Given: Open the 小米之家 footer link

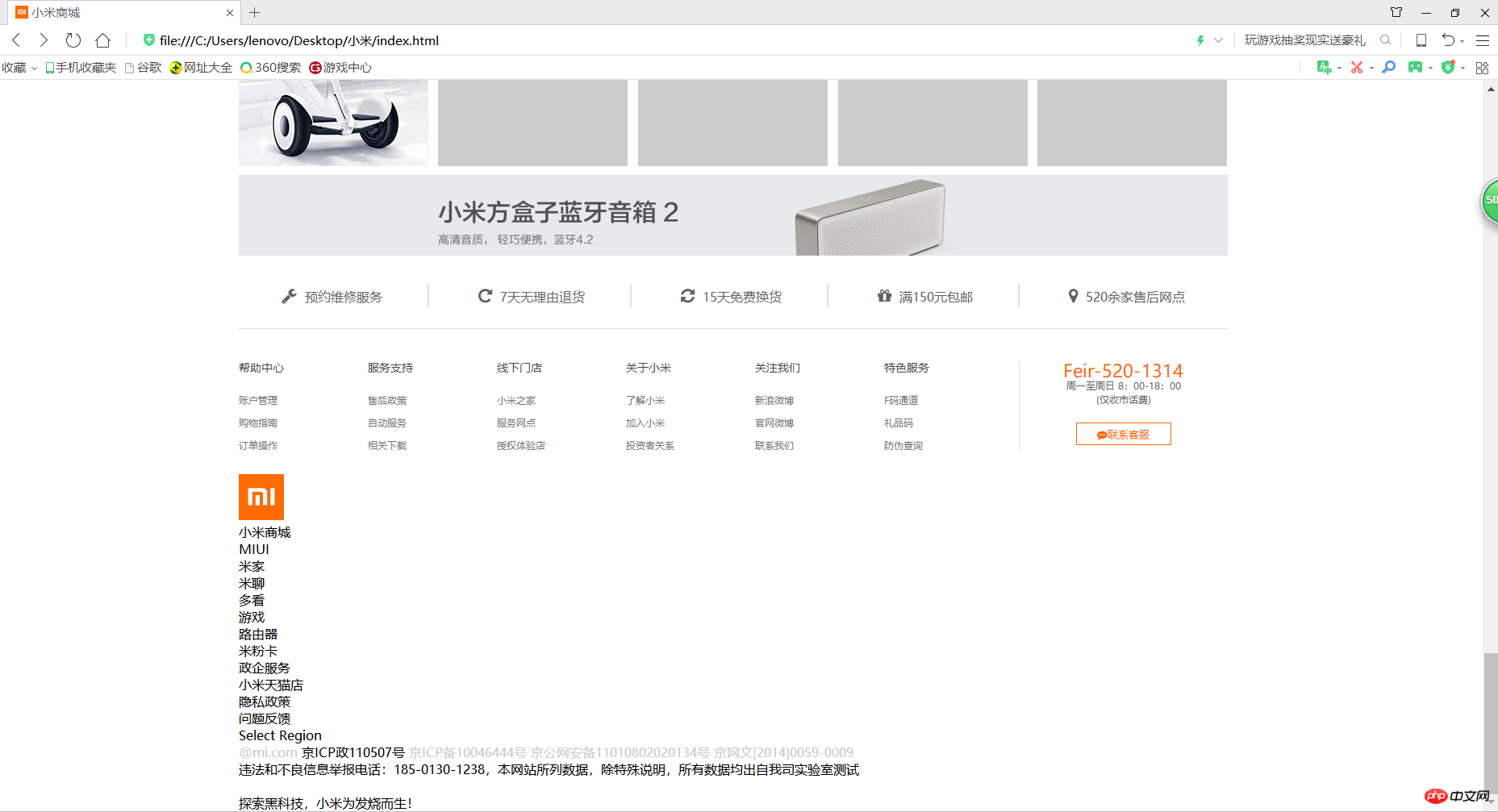Looking at the screenshot, I should point(516,400).
